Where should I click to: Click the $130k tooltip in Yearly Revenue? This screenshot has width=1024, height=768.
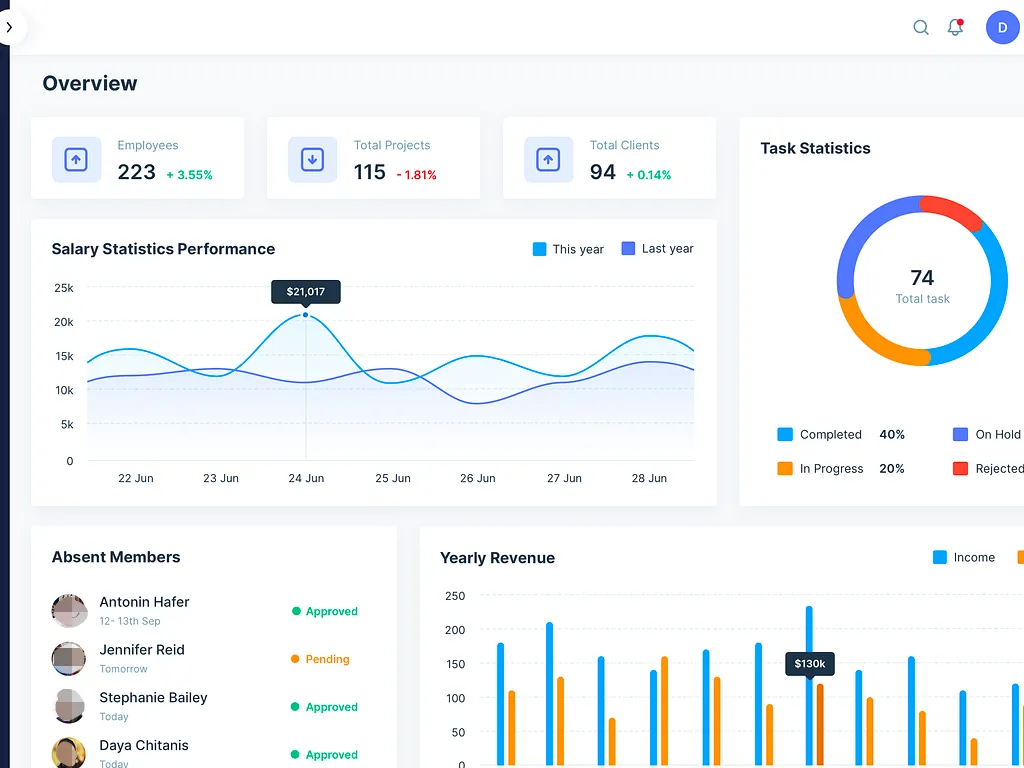[x=810, y=664]
